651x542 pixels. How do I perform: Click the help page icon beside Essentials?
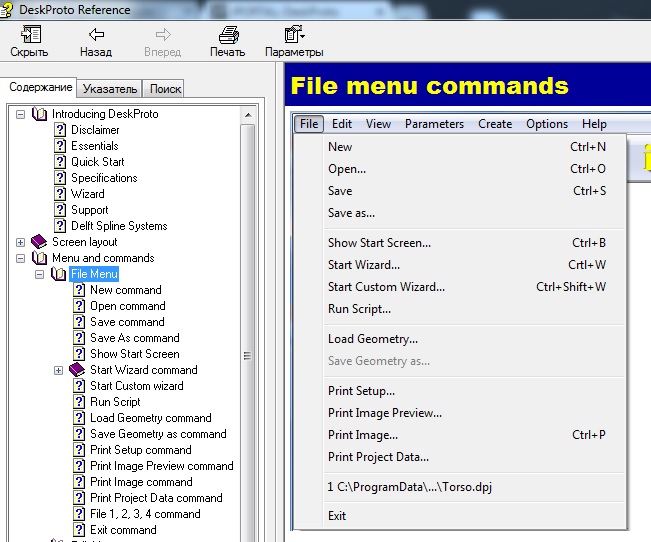(60, 146)
